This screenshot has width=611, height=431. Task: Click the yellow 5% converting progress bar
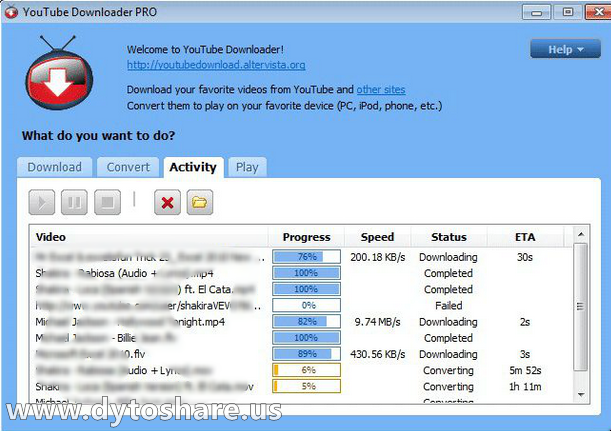[307, 386]
